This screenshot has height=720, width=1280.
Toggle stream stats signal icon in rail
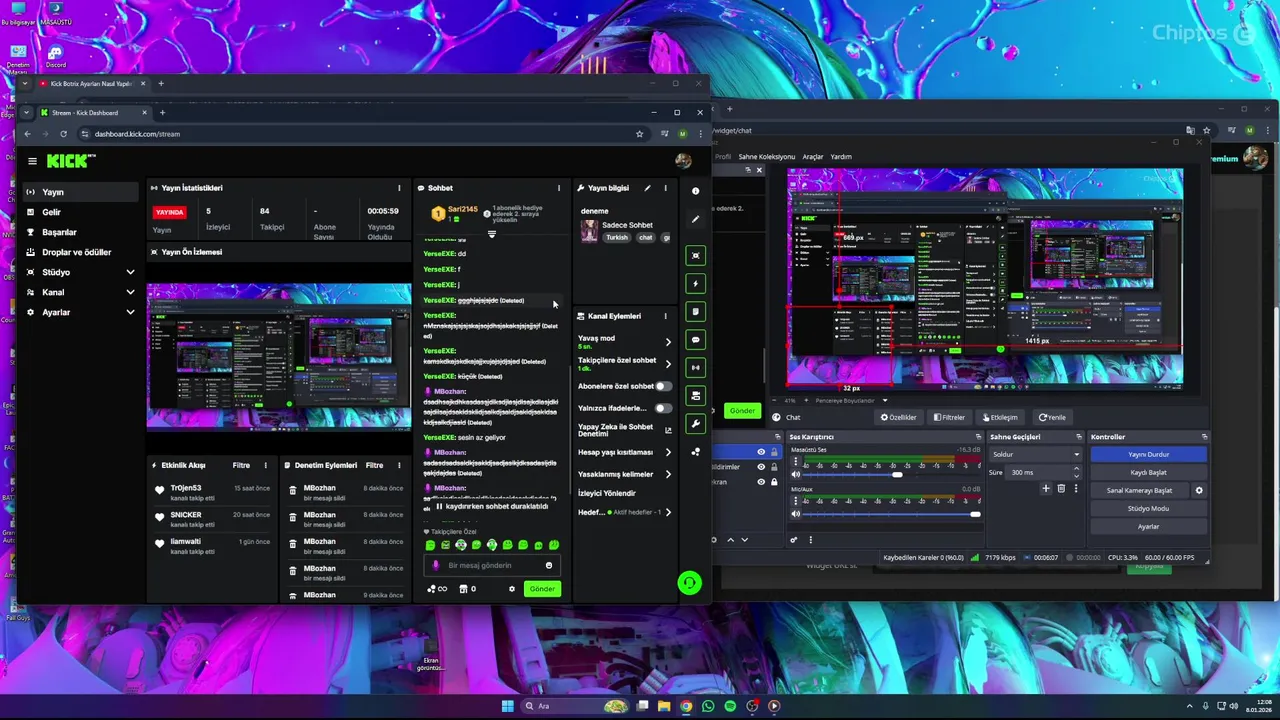click(696, 367)
